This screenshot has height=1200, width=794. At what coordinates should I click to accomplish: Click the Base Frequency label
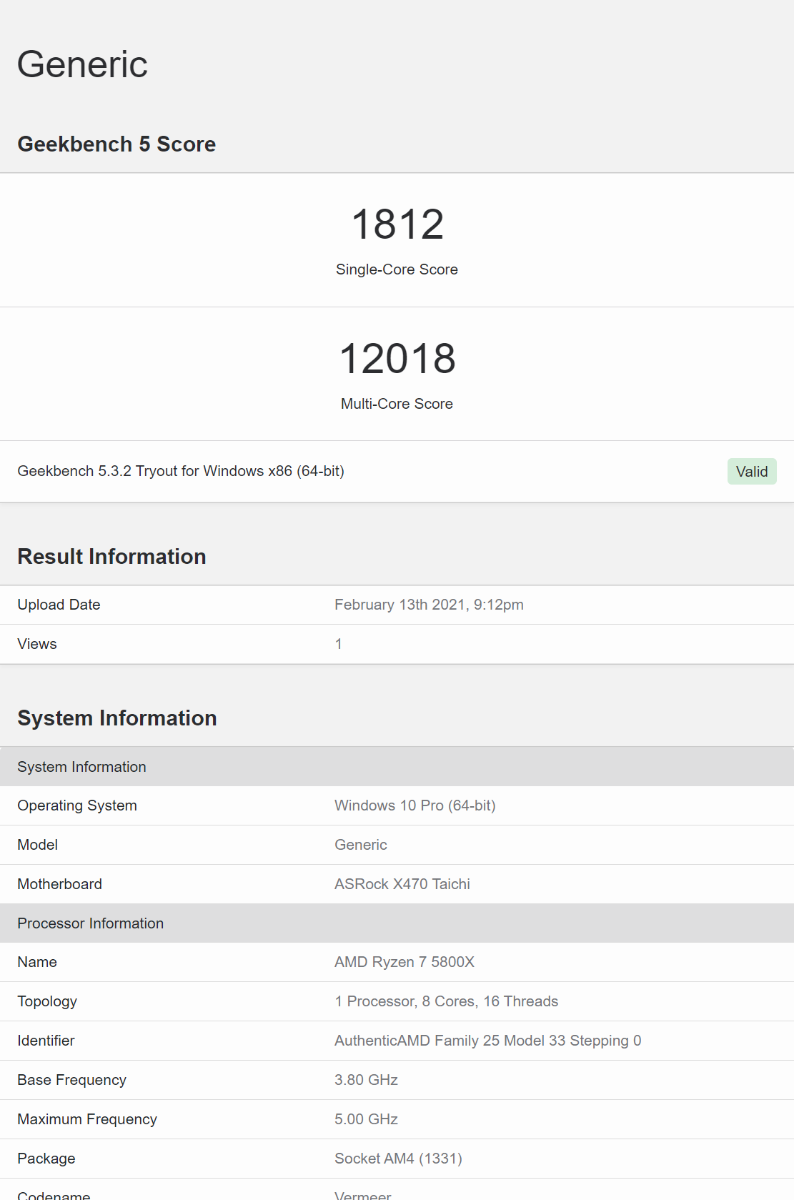[72, 1080]
